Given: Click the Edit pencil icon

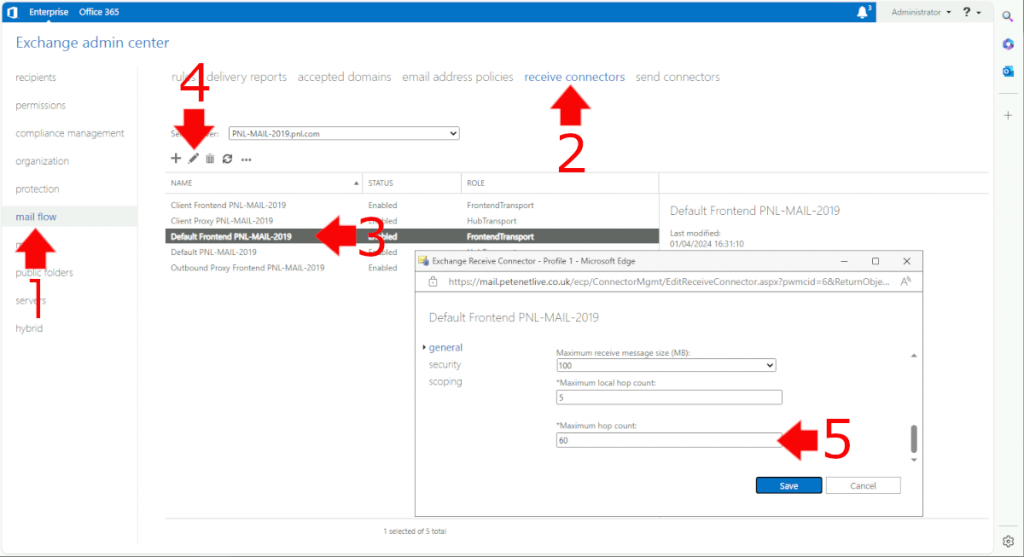Looking at the screenshot, I should pyautogui.click(x=193, y=158).
